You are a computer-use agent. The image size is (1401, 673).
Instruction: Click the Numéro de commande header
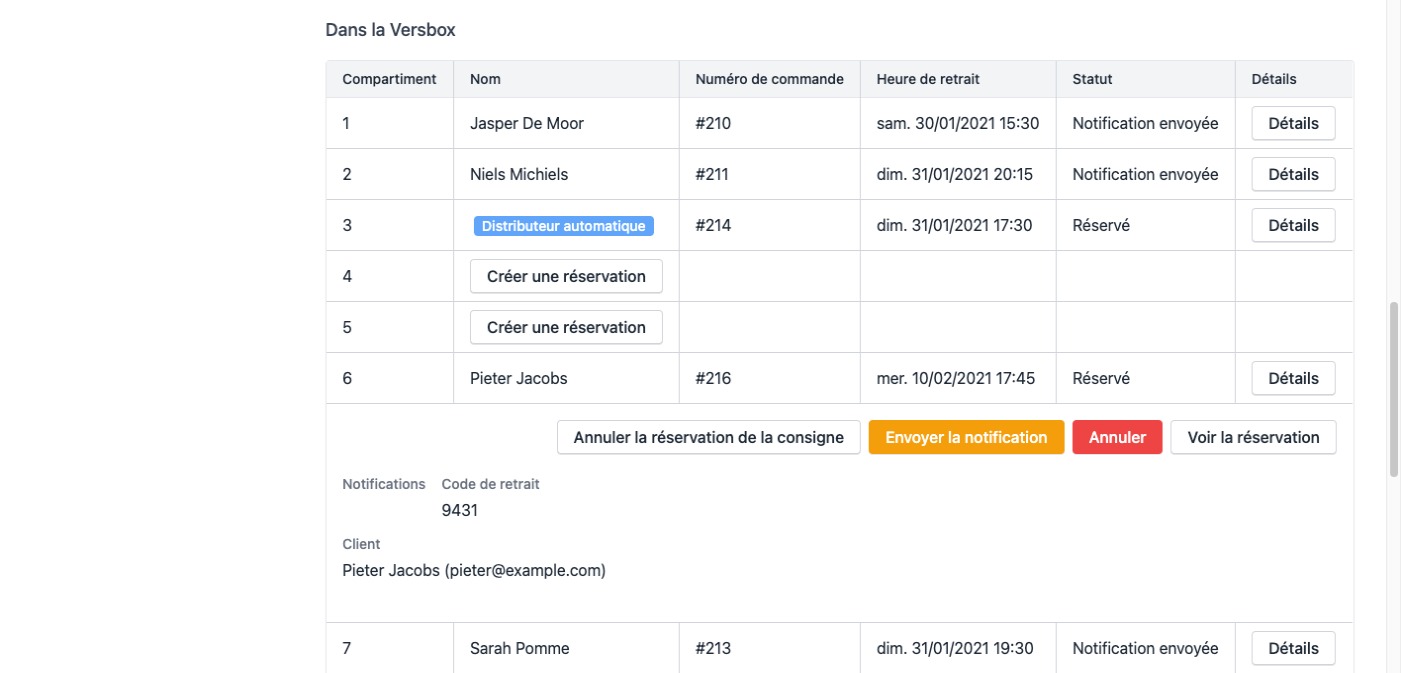coord(769,79)
